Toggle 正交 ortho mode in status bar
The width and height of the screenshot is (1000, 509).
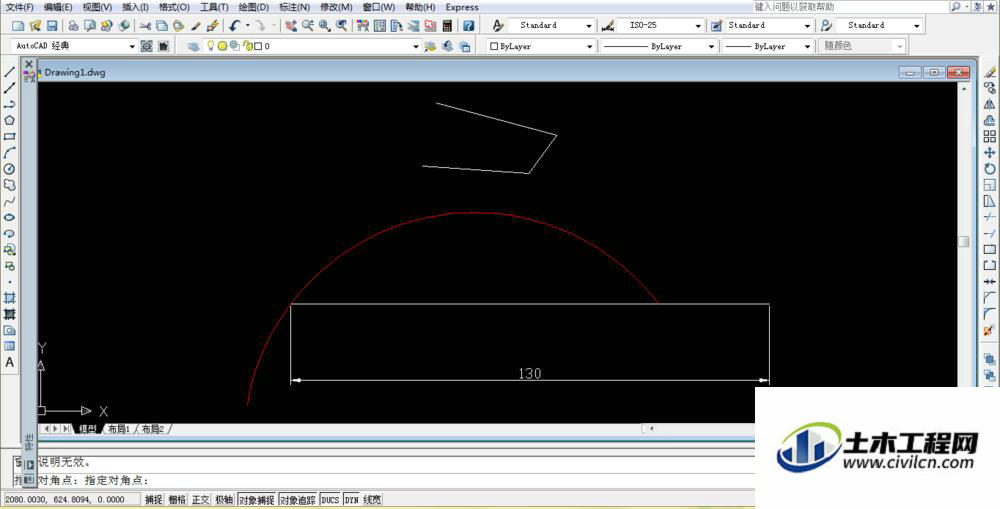200,500
